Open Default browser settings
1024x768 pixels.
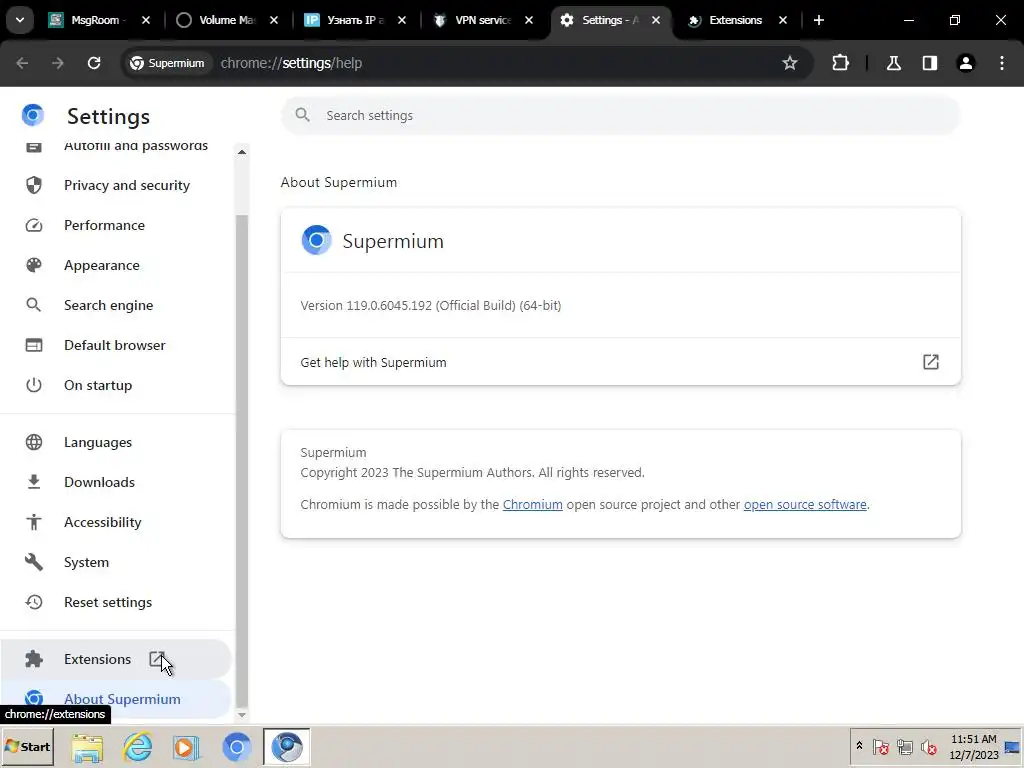pyautogui.click(x=116, y=345)
